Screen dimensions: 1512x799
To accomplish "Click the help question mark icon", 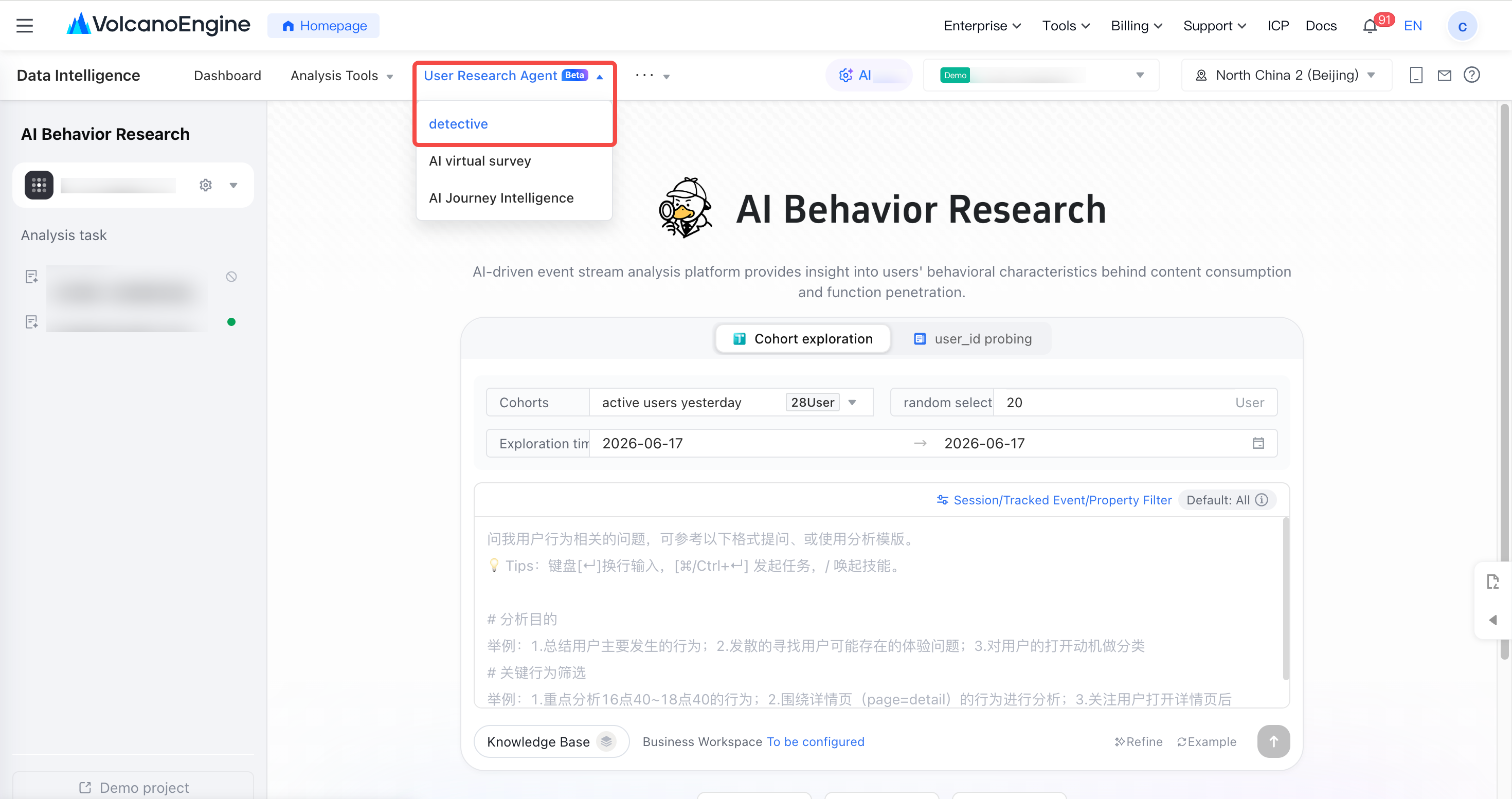I will (x=1471, y=75).
